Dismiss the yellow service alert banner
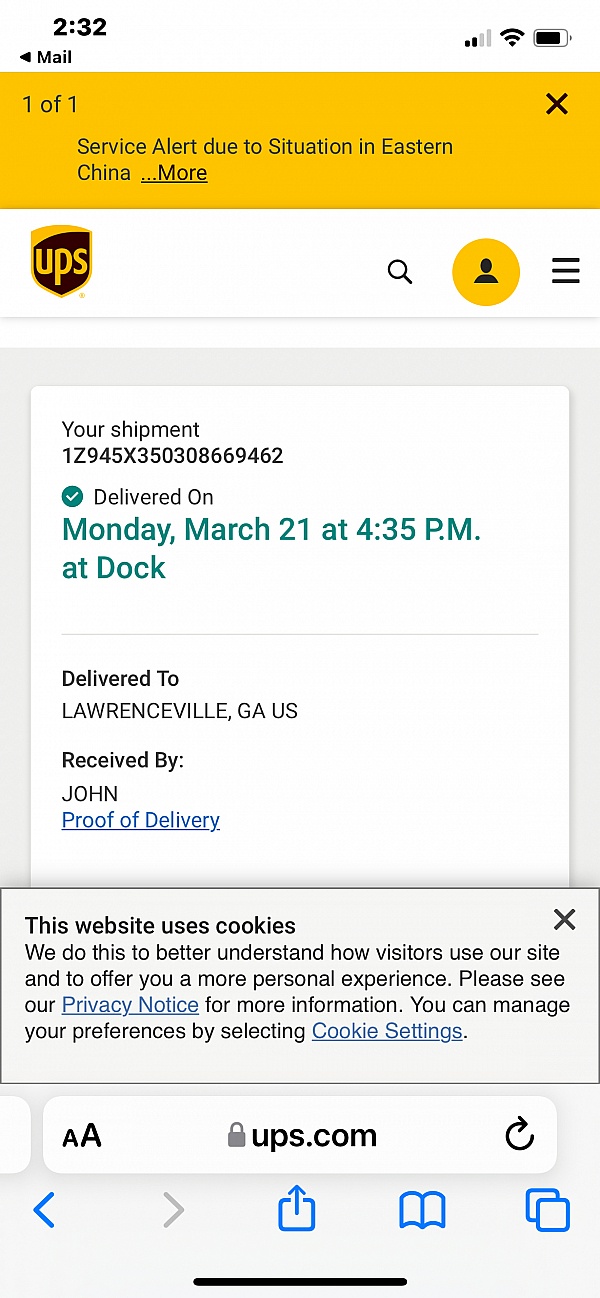The height and width of the screenshot is (1298, 600). pyautogui.click(x=557, y=104)
